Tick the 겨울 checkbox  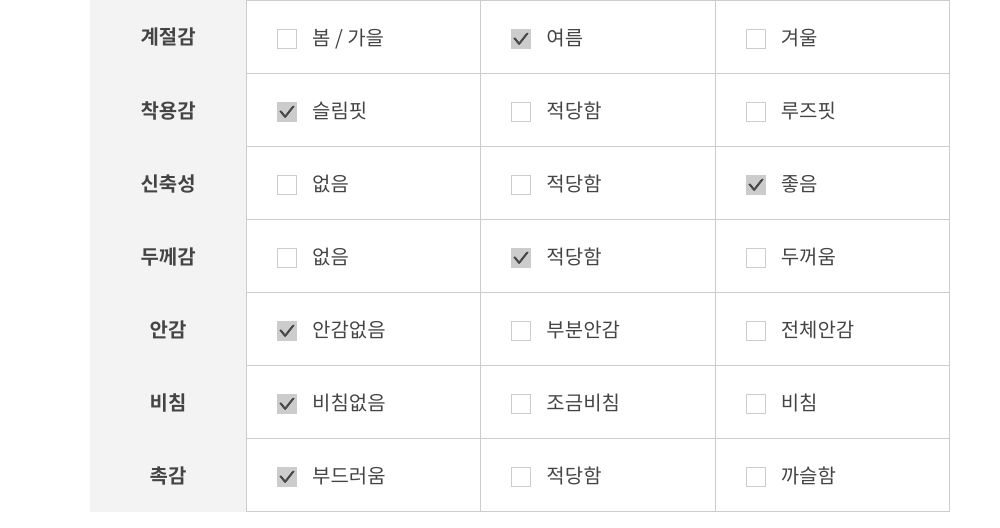(756, 39)
